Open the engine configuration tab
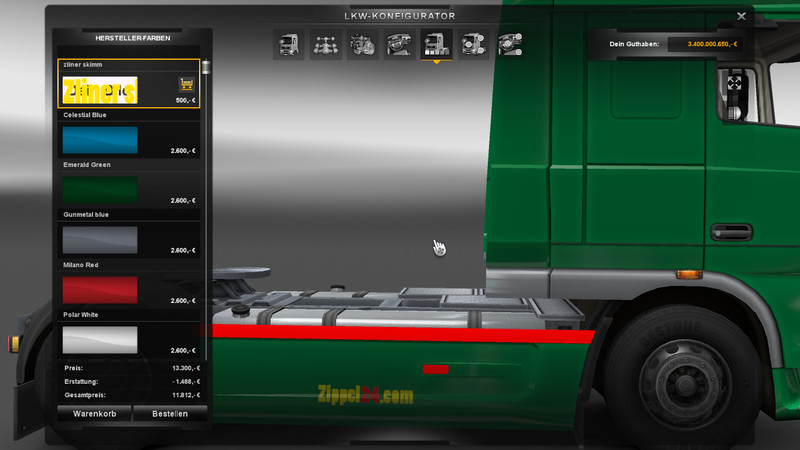 tap(363, 44)
